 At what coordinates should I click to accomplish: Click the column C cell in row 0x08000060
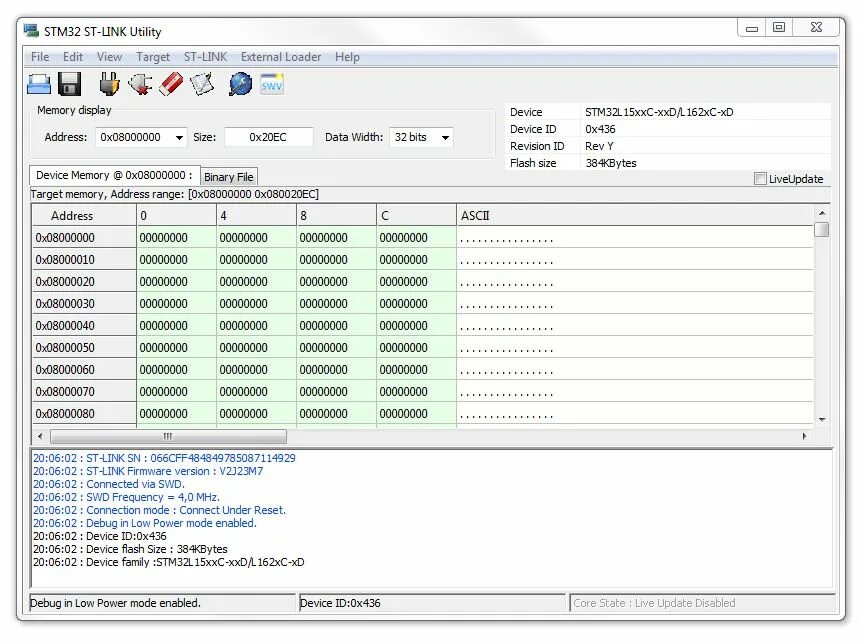click(x=416, y=369)
